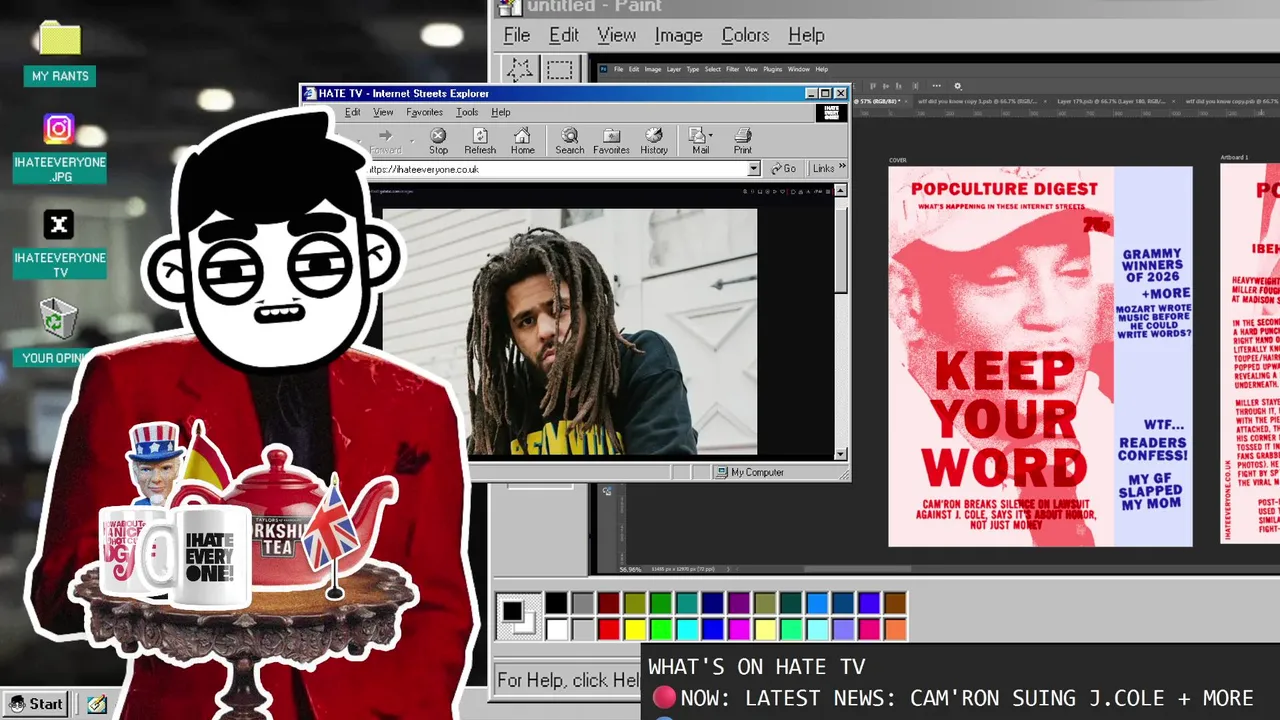Open the address bar dropdown arrow
This screenshot has height=720, width=1280.
tap(754, 169)
